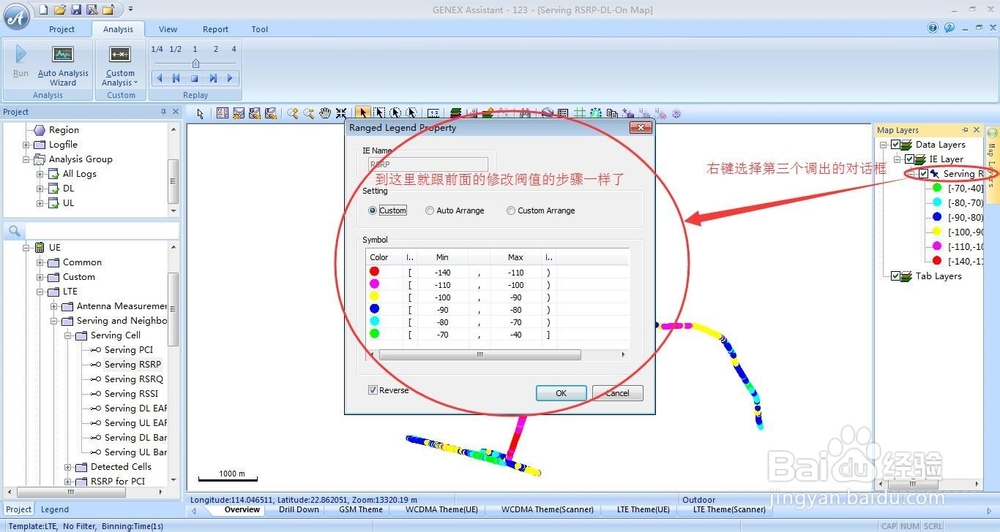Toggle the Data Layers checkbox

pos(895,145)
